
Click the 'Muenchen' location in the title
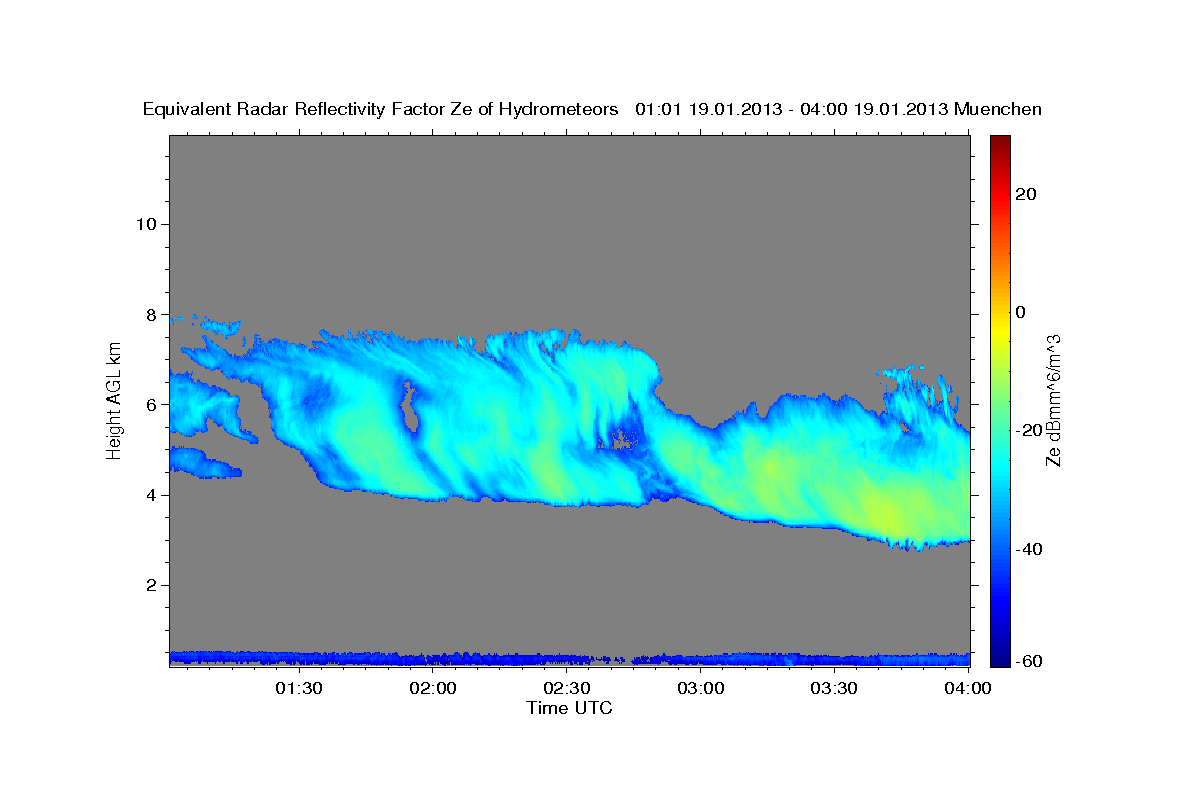998,110
